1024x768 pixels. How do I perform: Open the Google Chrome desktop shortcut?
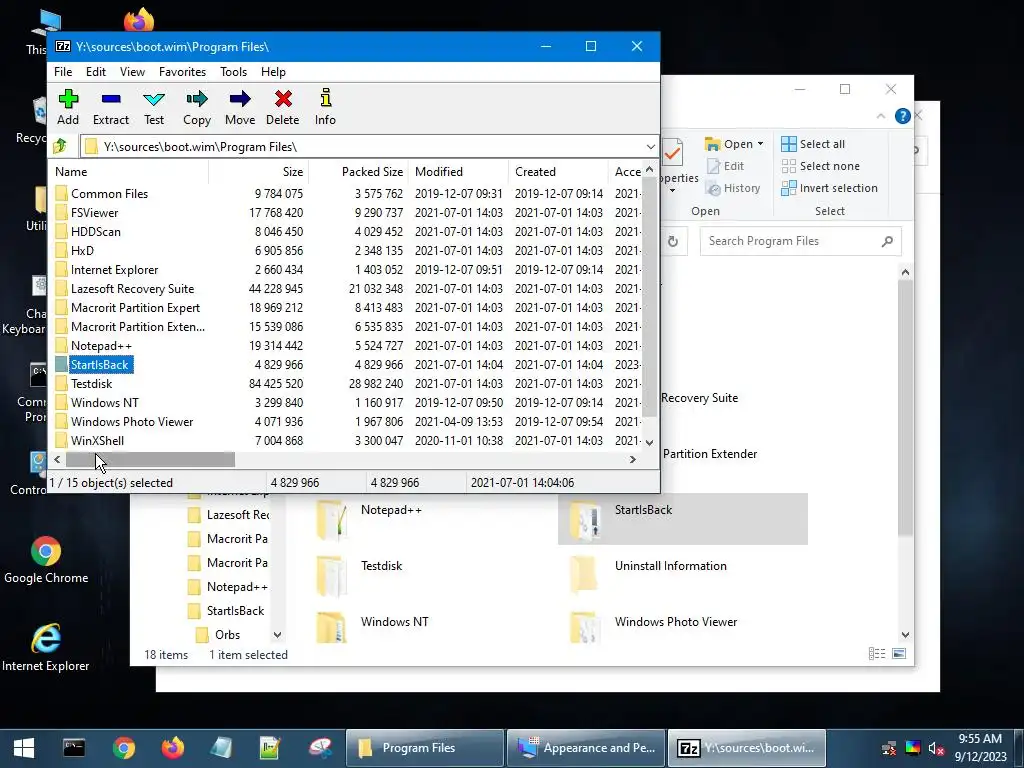point(46,560)
